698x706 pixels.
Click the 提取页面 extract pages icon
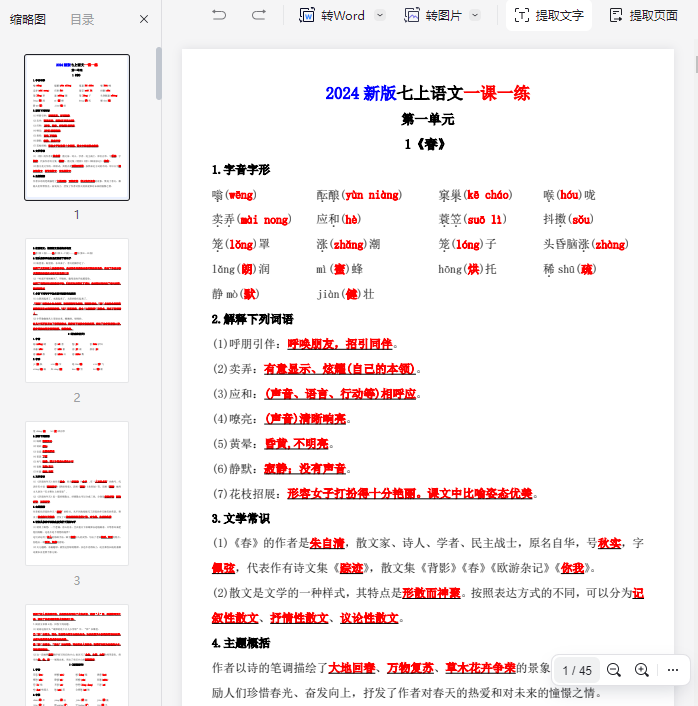pos(616,15)
